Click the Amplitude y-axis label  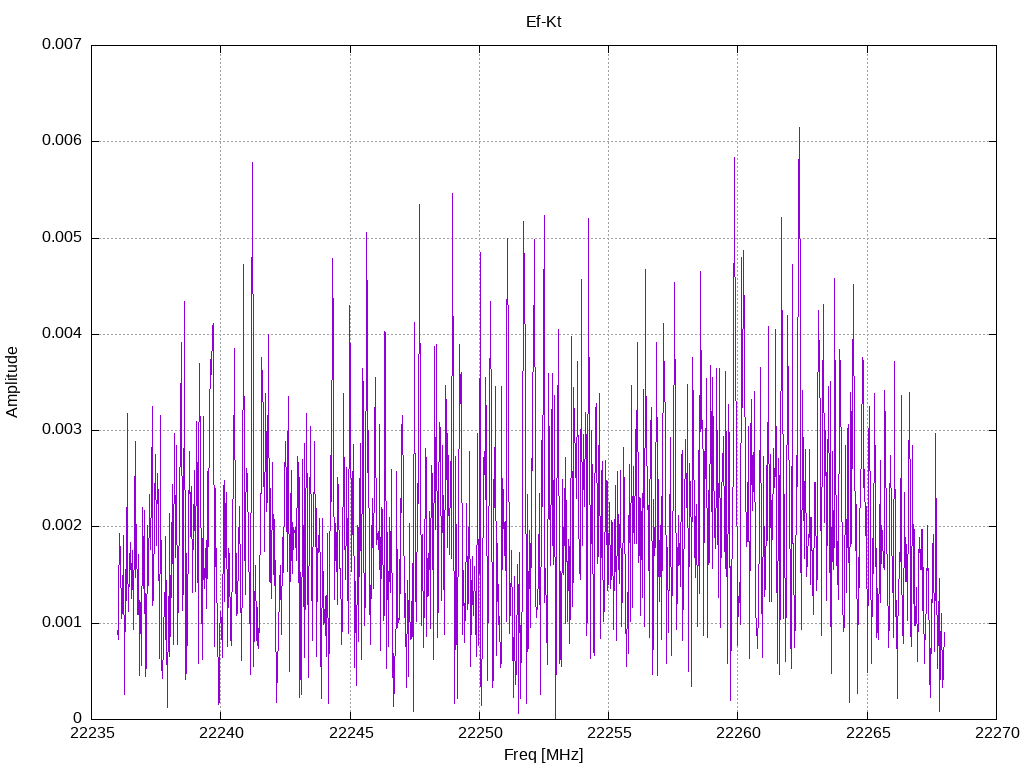[12, 382]
